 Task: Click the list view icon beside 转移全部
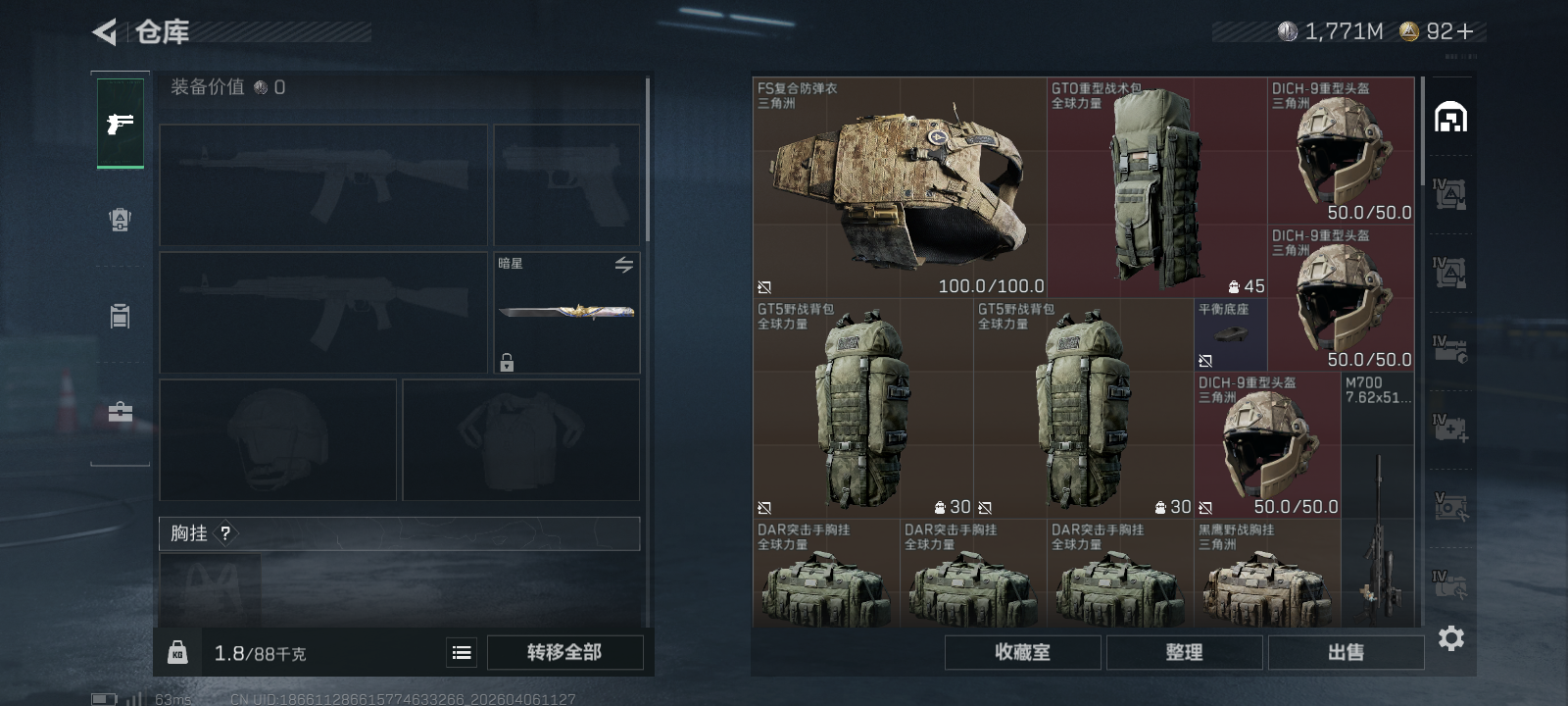coord(462,652)
